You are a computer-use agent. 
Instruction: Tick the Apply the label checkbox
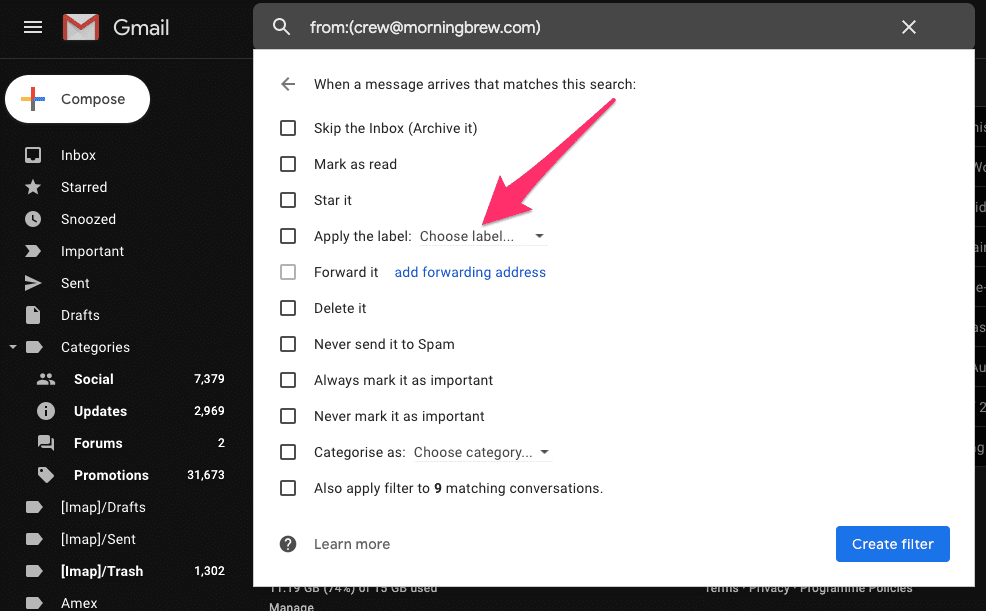[288, 236]
